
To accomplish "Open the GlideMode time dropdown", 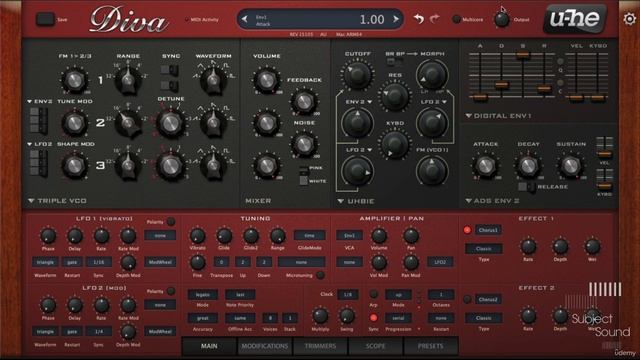I will click(x=309, y=236).
